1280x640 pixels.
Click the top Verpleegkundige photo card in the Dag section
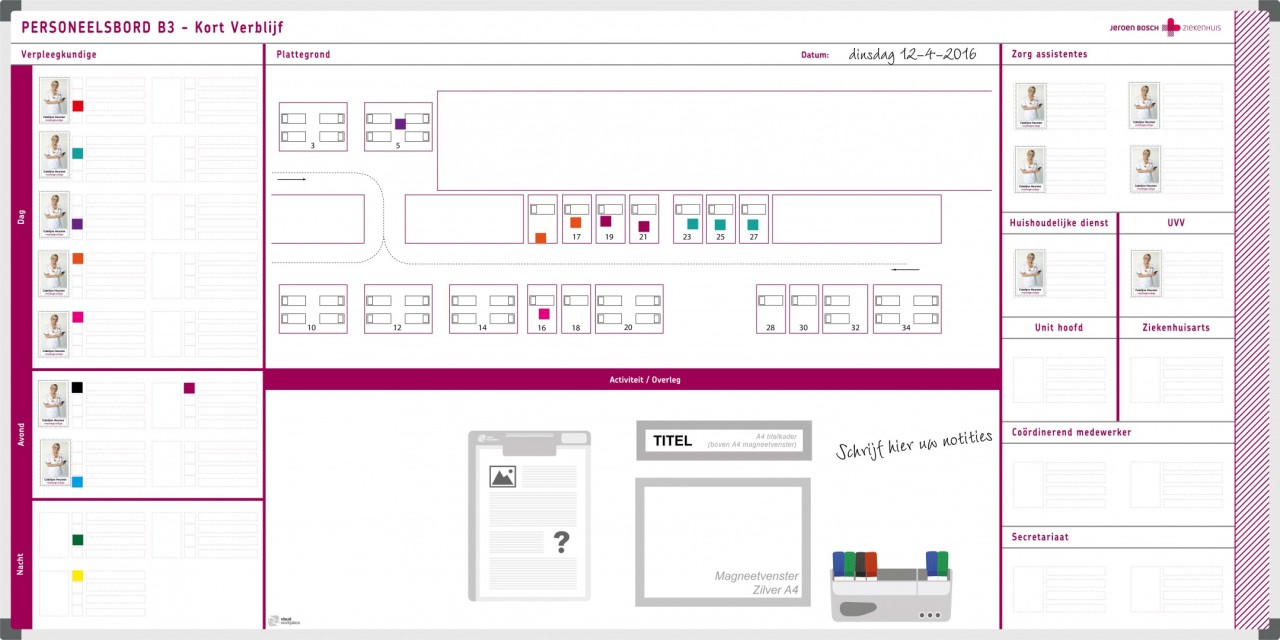click(53, 99)
